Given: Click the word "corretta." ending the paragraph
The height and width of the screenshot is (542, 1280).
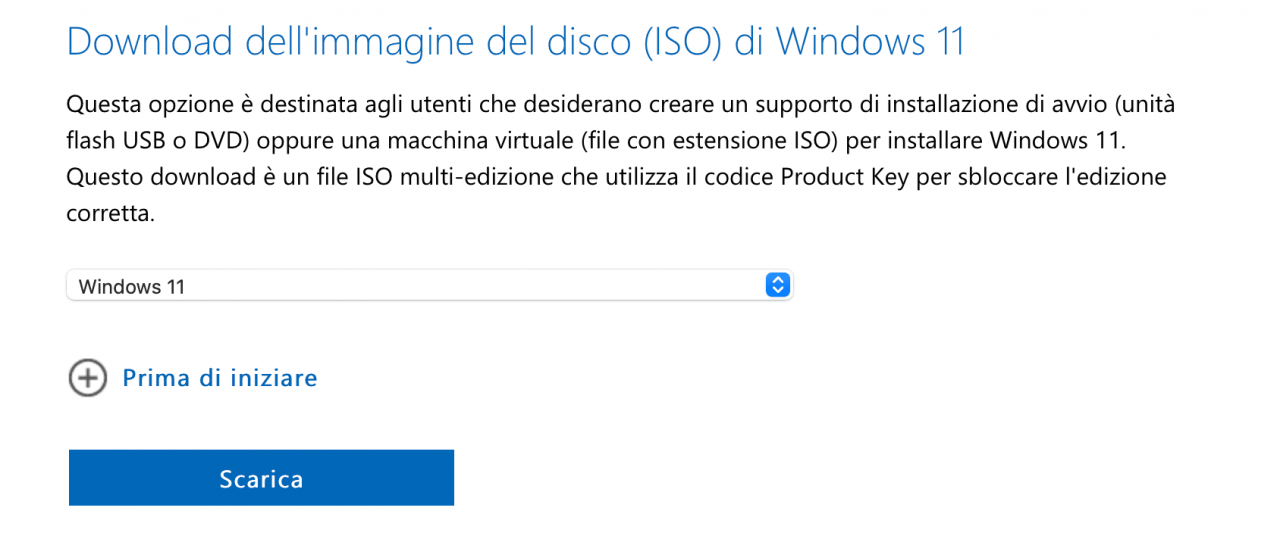Looking at the screenshot, I should click(111, 215).
